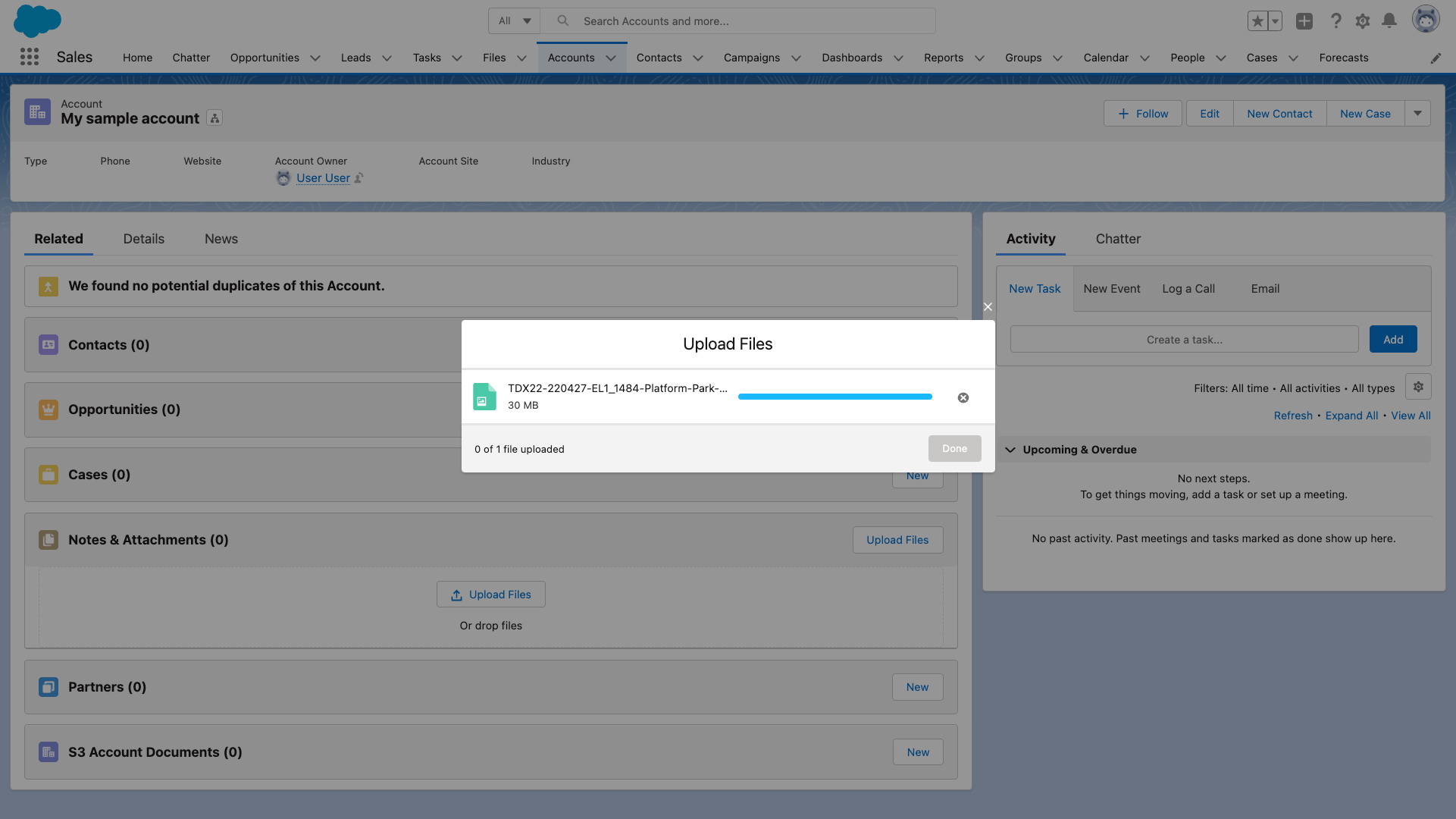Click the upload progress bar

click(834, 397)
